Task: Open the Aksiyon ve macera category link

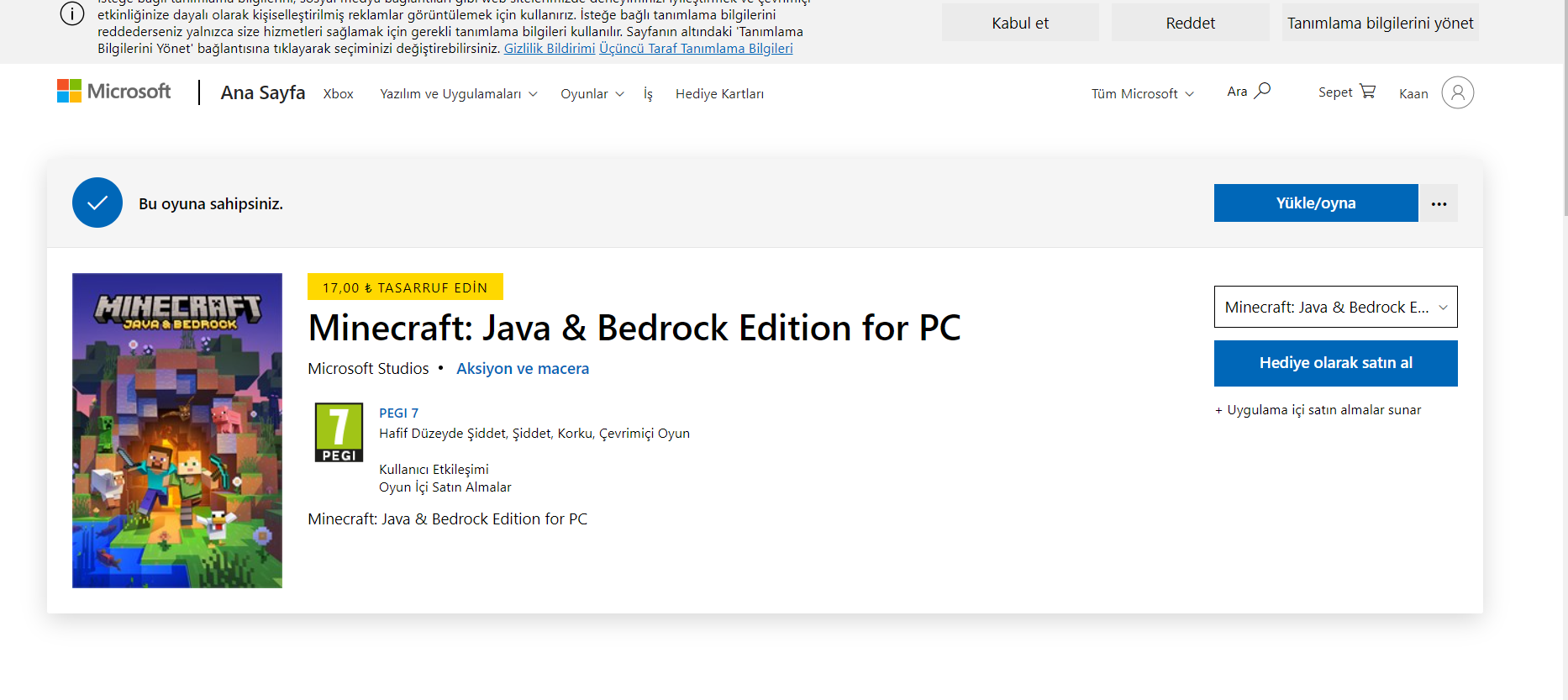Action: coord(522,369)
